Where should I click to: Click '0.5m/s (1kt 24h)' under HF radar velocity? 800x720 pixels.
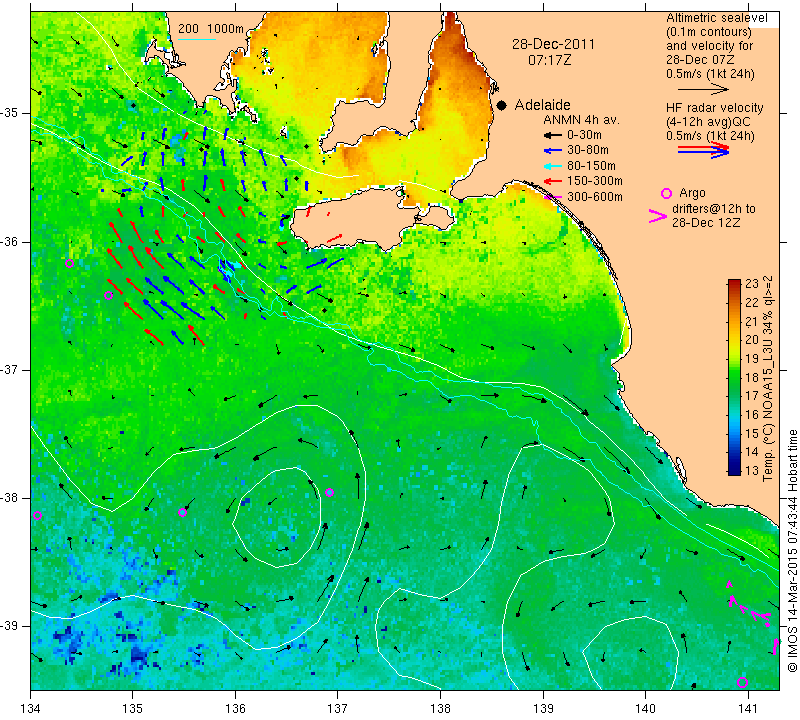(x=710, y=136)
